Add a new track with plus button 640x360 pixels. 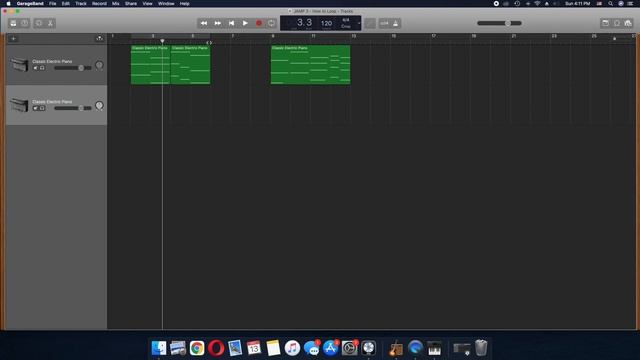coord(13,38)
